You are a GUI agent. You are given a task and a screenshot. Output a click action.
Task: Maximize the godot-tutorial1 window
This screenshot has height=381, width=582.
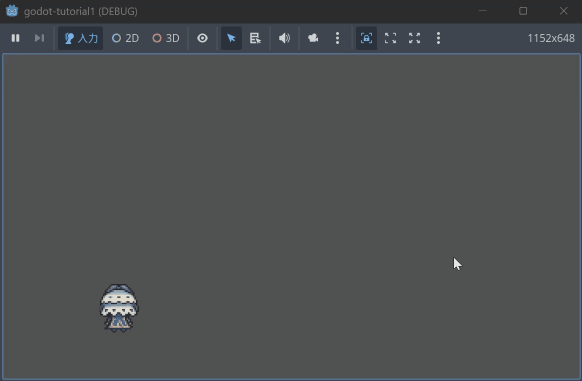523,11
